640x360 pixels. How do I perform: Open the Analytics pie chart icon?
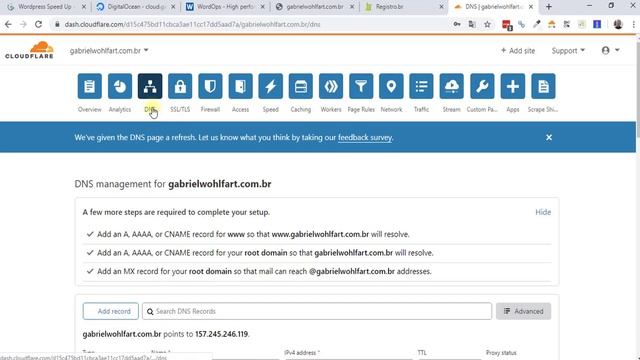click(120, 86)
